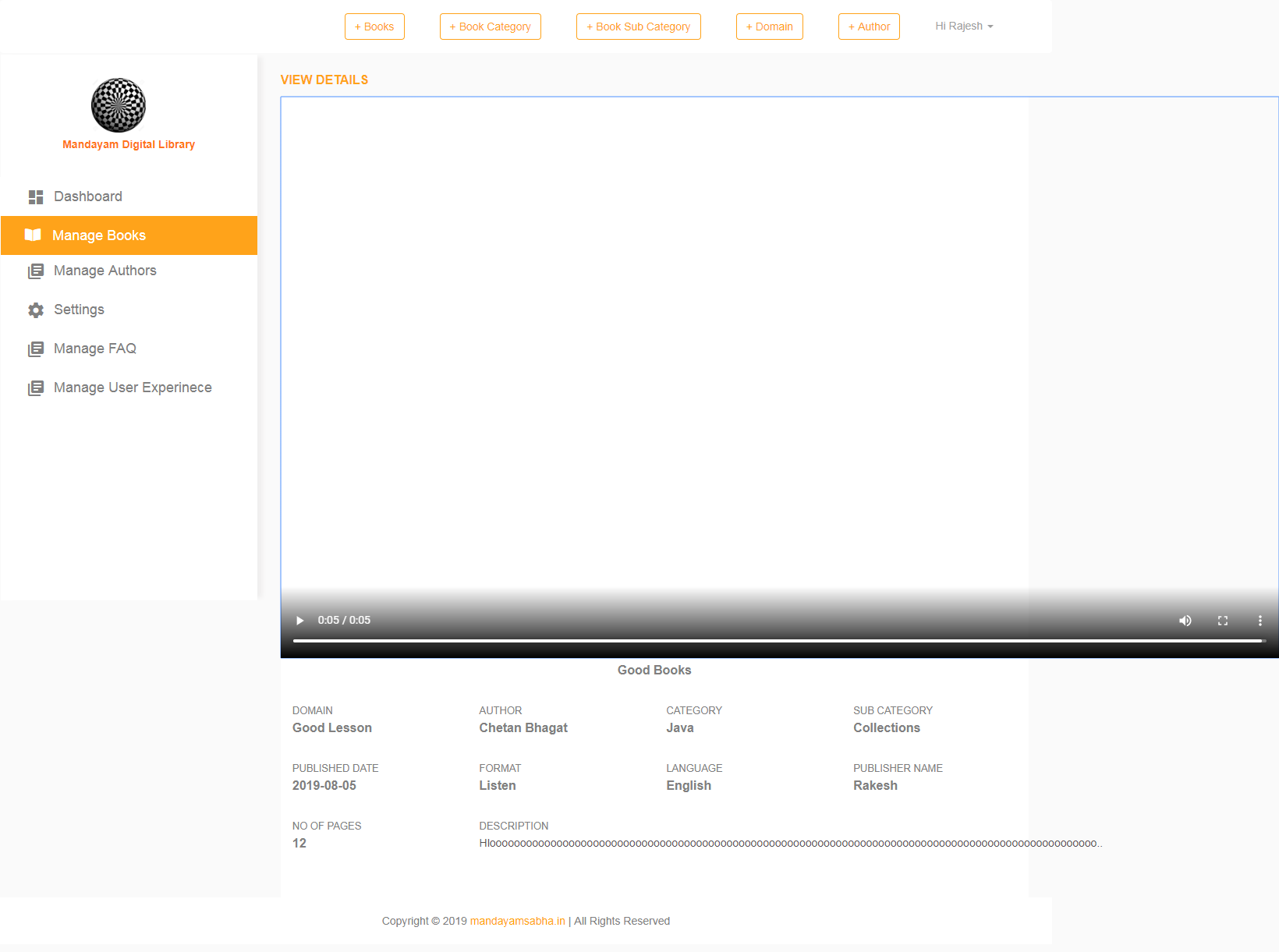Click the + Book Category button
Screen dimensions: 1279x952
coord(490,27)
